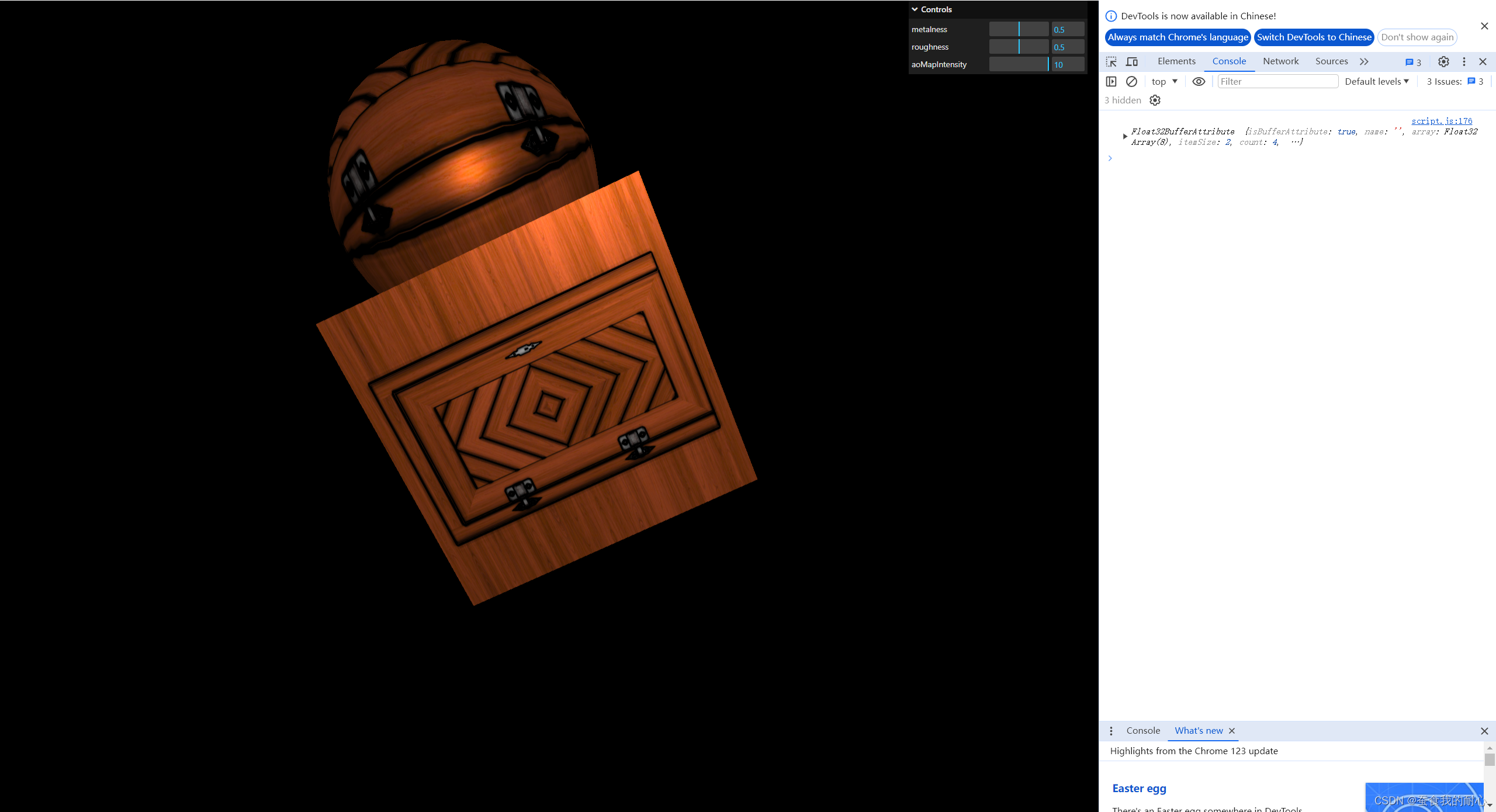The height and width of the screenshot is (812, 1496).
Task: Open the Default levels dropdown
Action: (x=1376, y=81)
